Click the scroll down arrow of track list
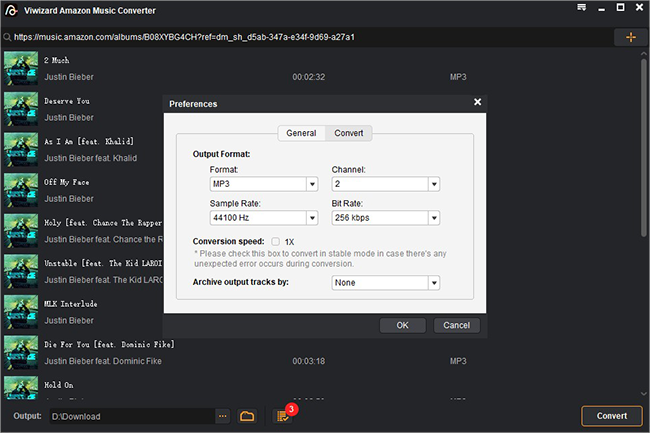 click(x=643, y=394)
